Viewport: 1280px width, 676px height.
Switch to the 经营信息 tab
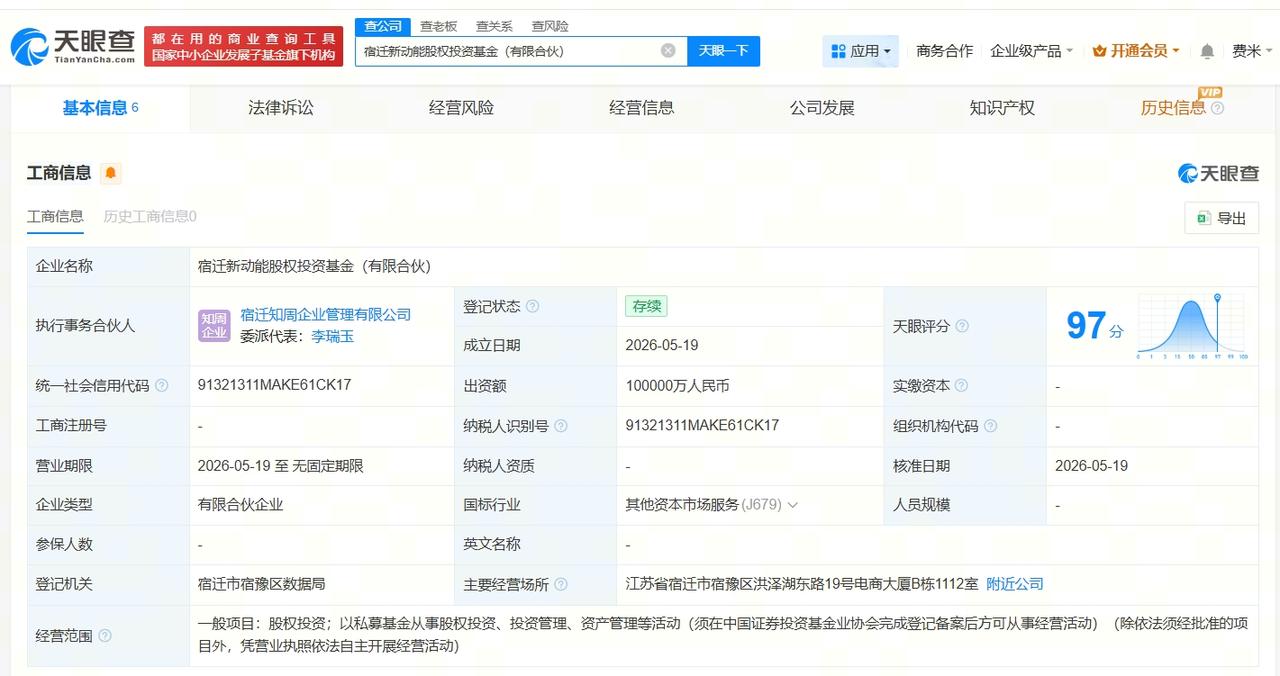(x=642, y=108)
